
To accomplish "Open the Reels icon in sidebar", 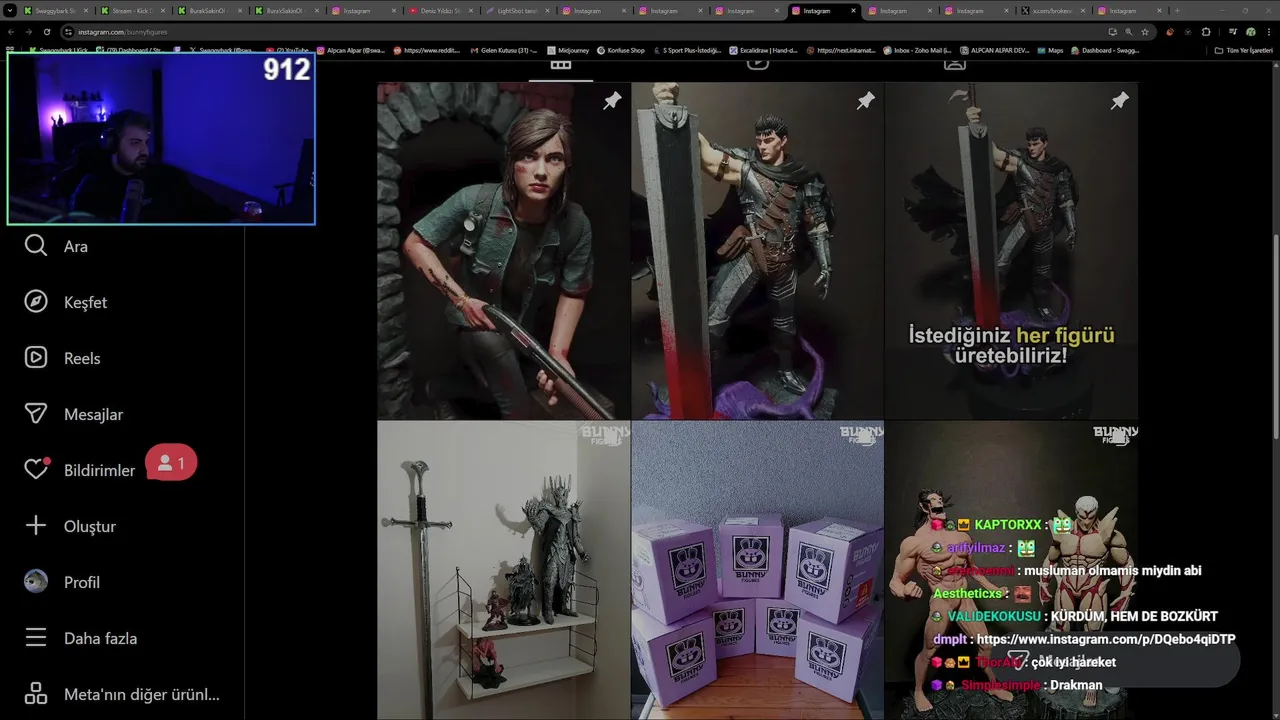I will (x=36, y=358).
